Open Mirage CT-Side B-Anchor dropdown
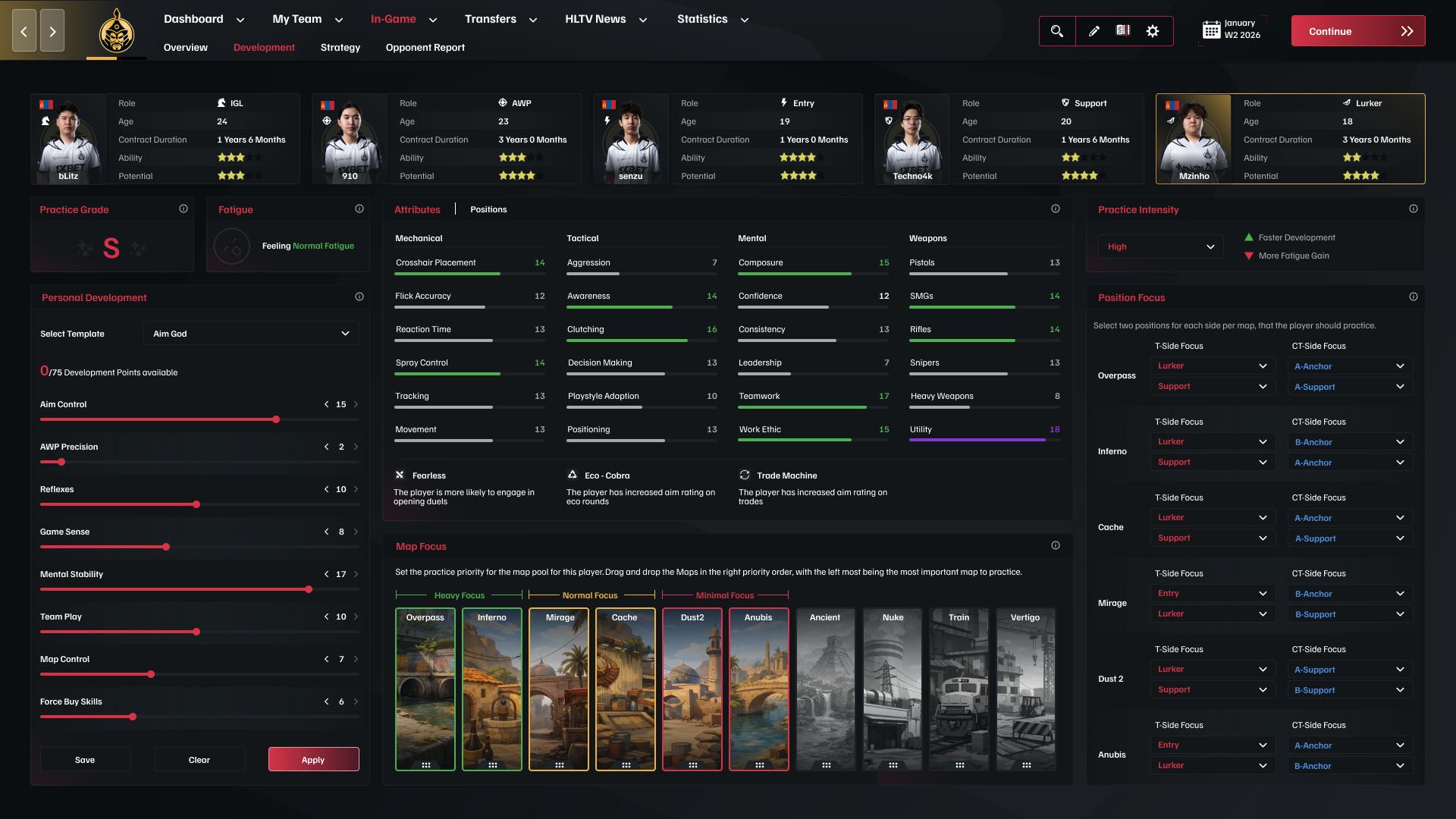Image resolution: width=1456 pixels, height=819 pixels. [x=1350, y=593]
